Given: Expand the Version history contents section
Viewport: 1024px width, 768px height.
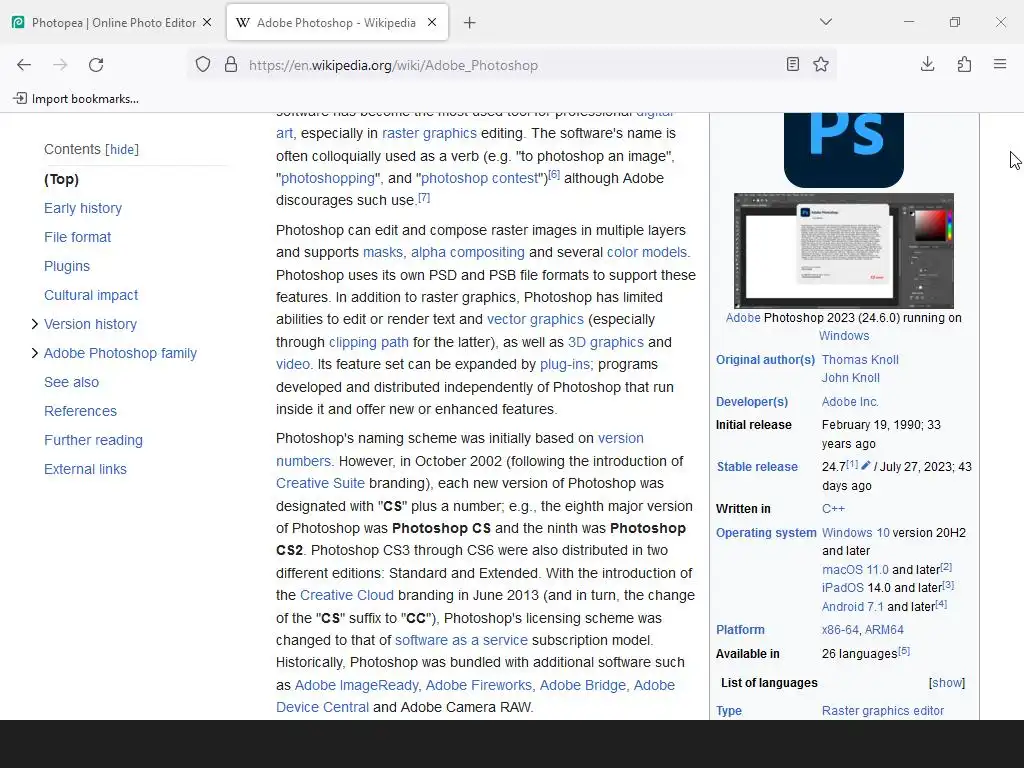Looking at the screenshot, I should click(x=35, y=324).
